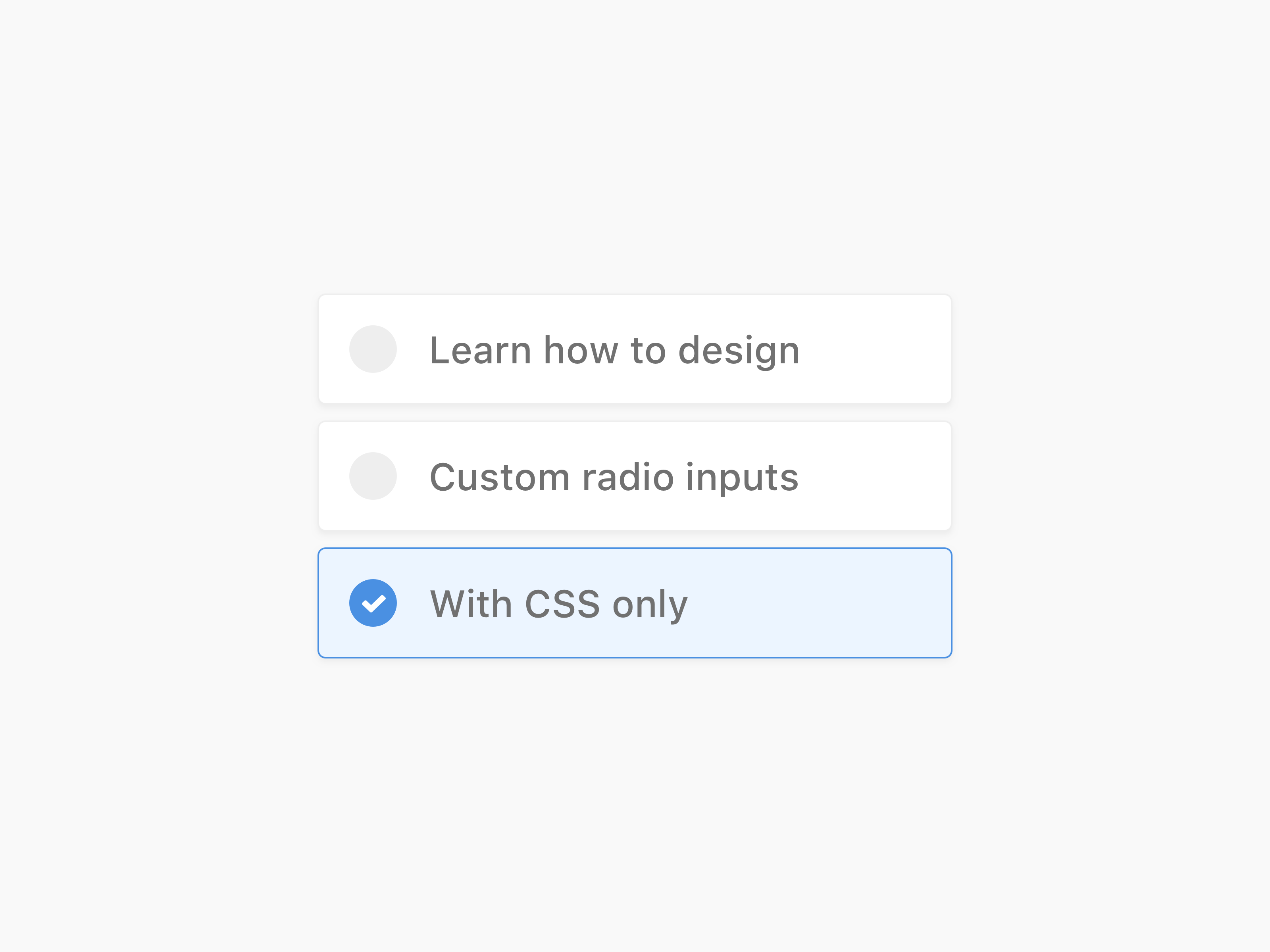Pick the gray unchecked circle beside 'Custom radio inputs'
The height and width of the screenshot is (952, 1270).
pos(373,476)
